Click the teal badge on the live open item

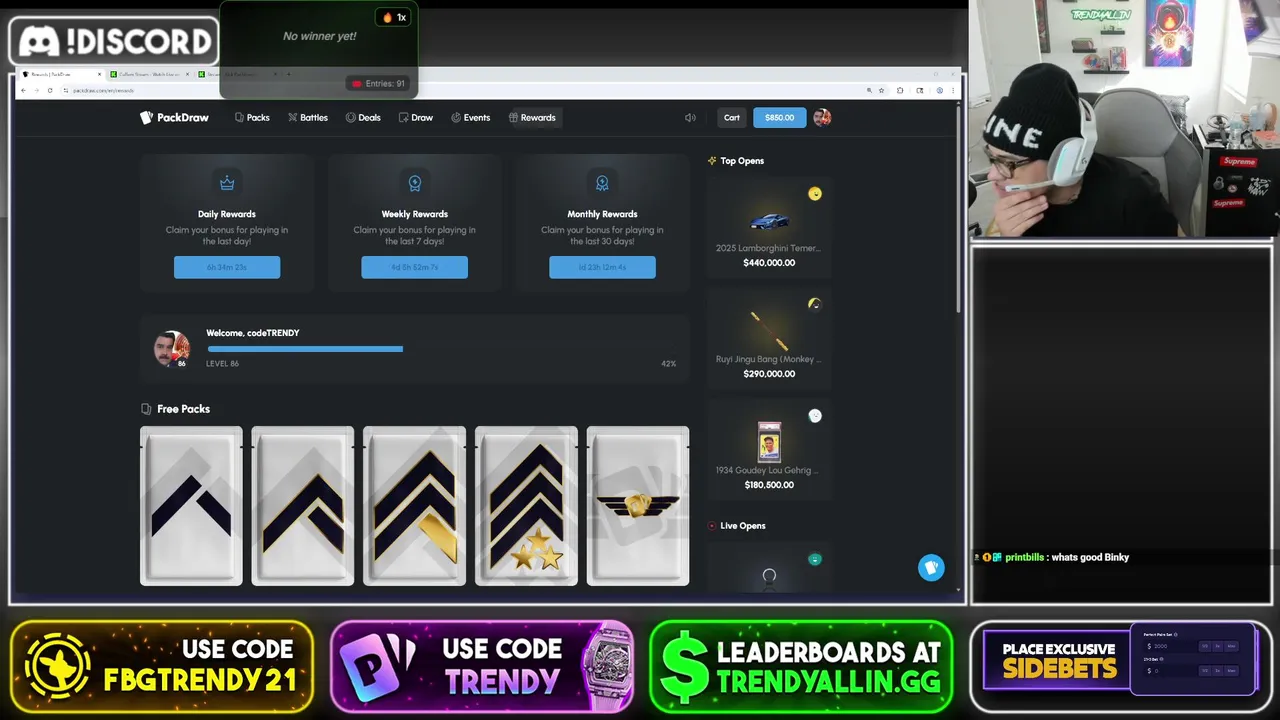pyautogui.click(x=815, y=560)
